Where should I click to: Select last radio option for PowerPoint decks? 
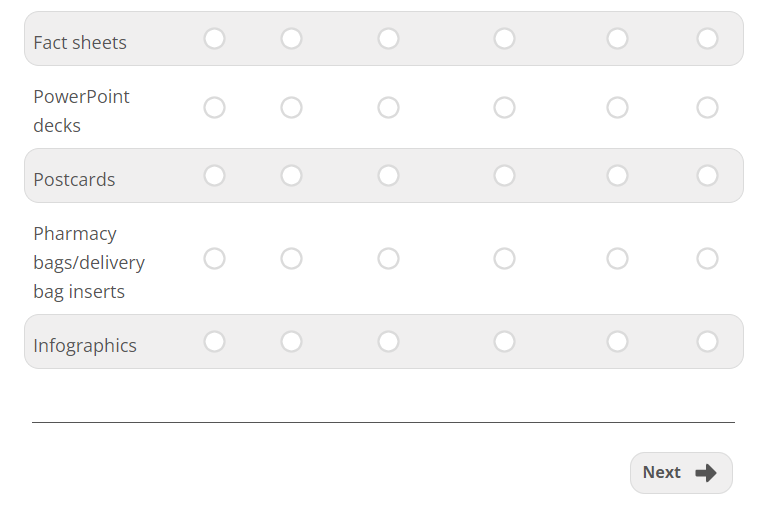click(707, 107)
